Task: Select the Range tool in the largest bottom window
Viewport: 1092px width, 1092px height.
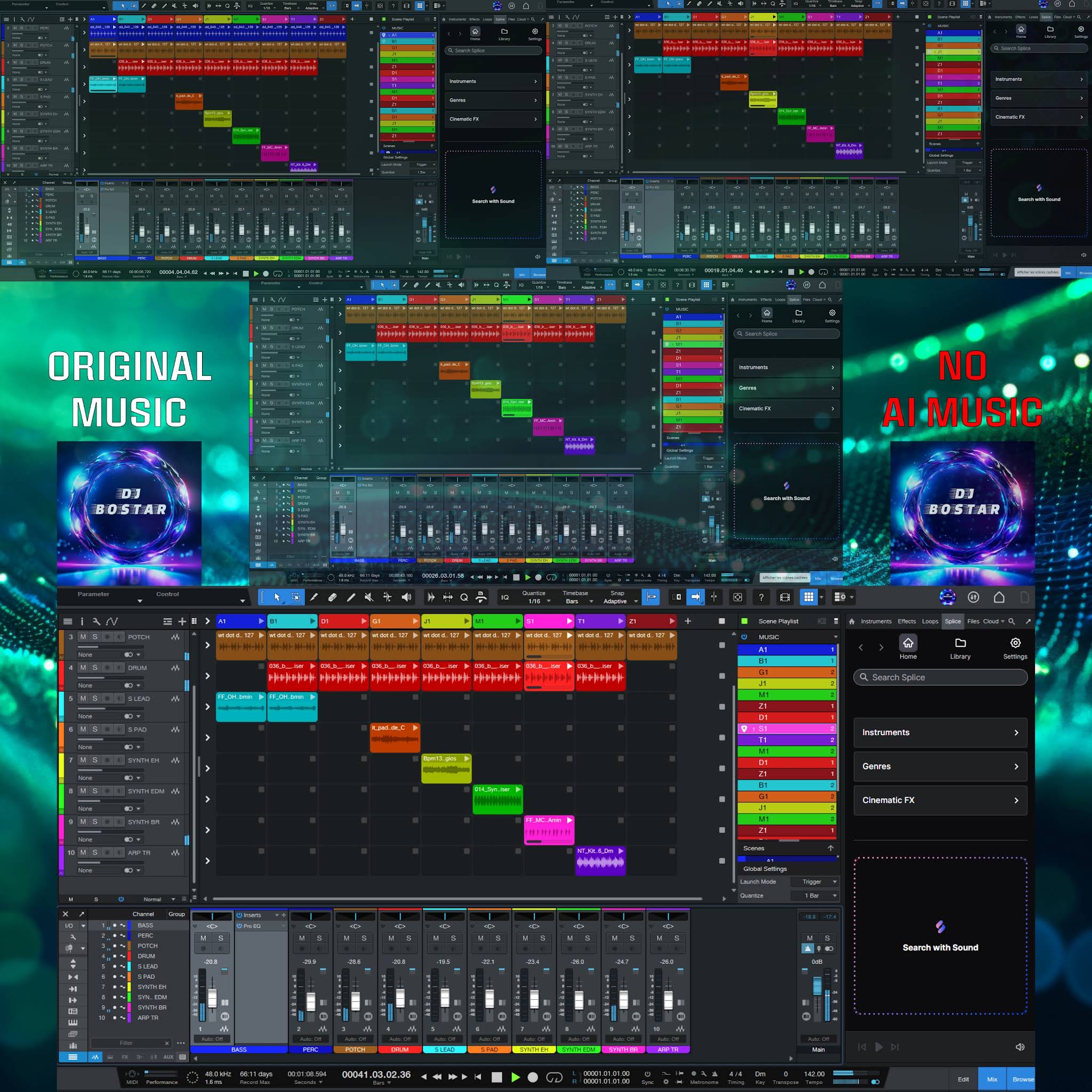Action: pos(295,597)
